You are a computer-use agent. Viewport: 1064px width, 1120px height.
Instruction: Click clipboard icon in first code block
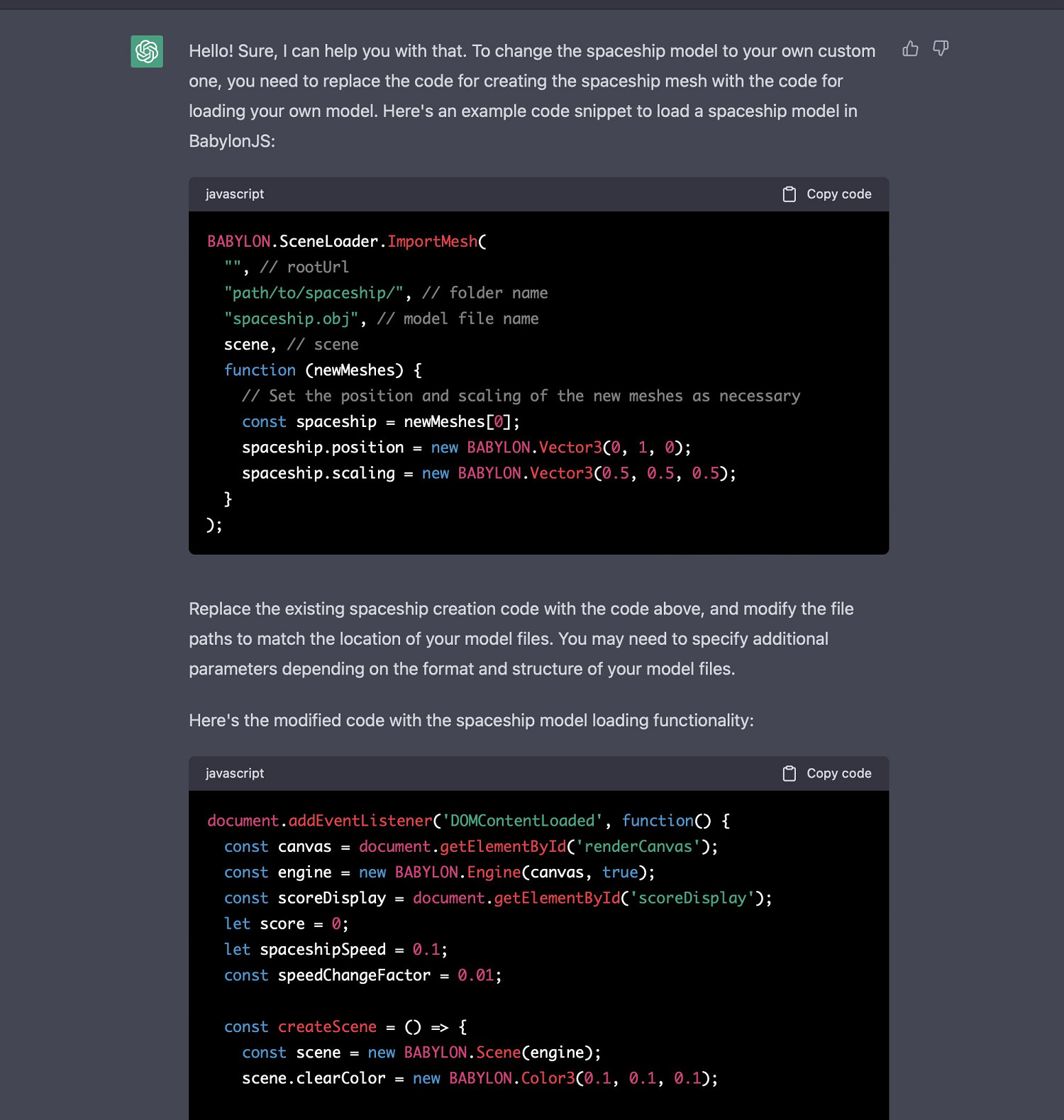[x=789, y=194]
